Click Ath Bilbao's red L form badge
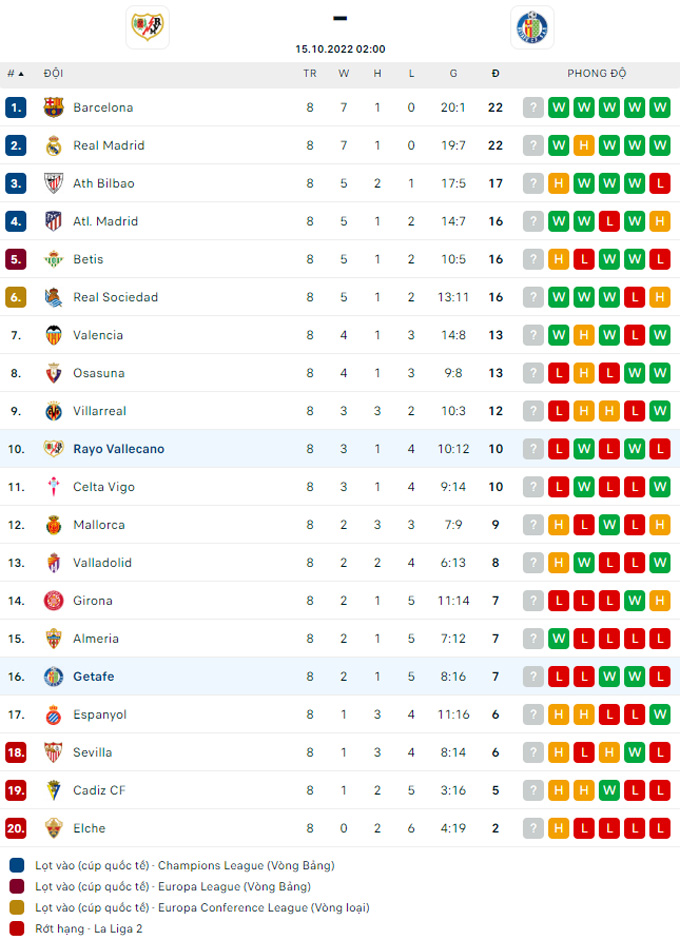Image resolution: width=680 pixels, height=940 pixels. point(659,184)
